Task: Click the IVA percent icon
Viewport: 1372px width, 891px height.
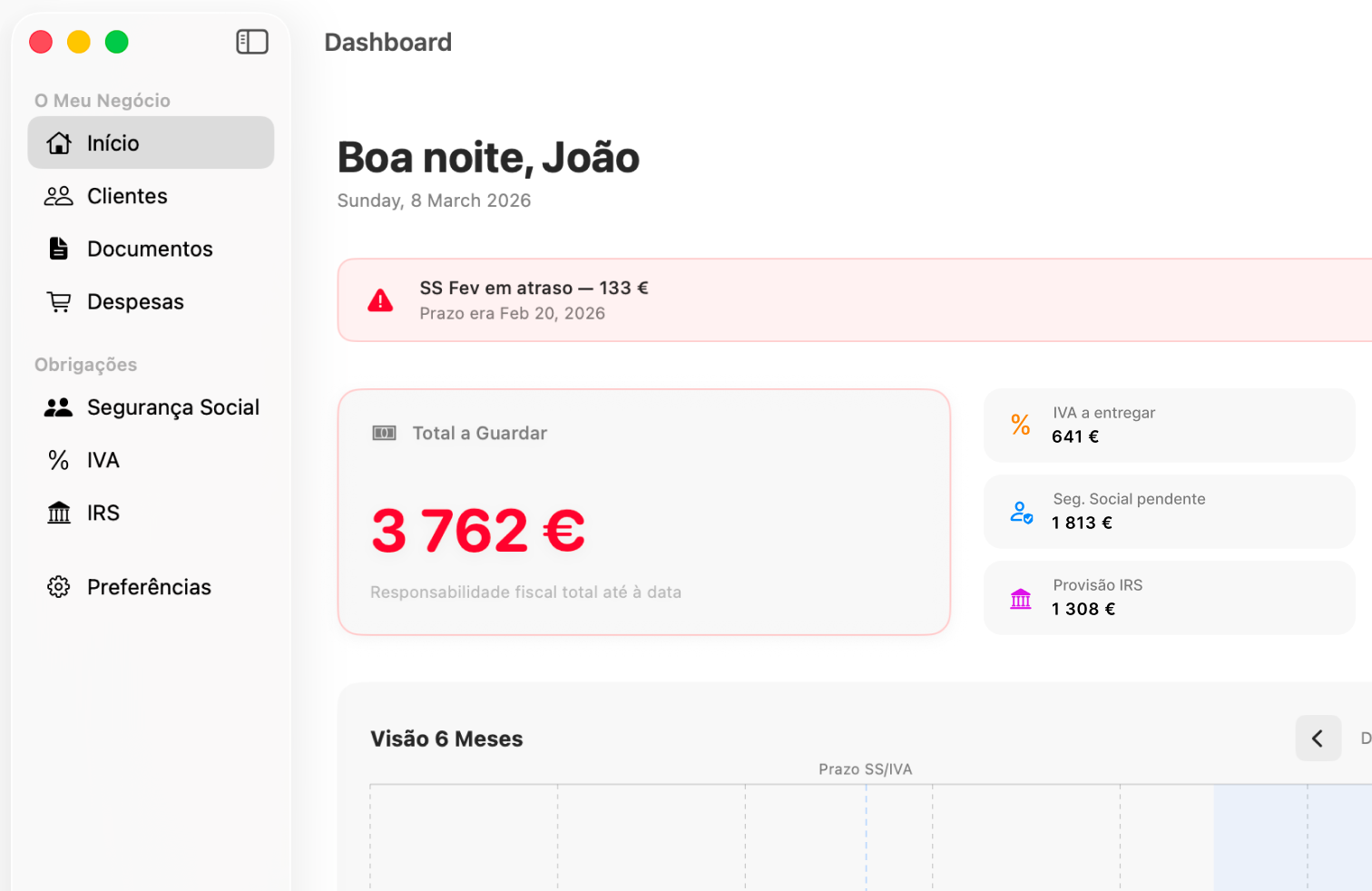Action: point(57,459)
